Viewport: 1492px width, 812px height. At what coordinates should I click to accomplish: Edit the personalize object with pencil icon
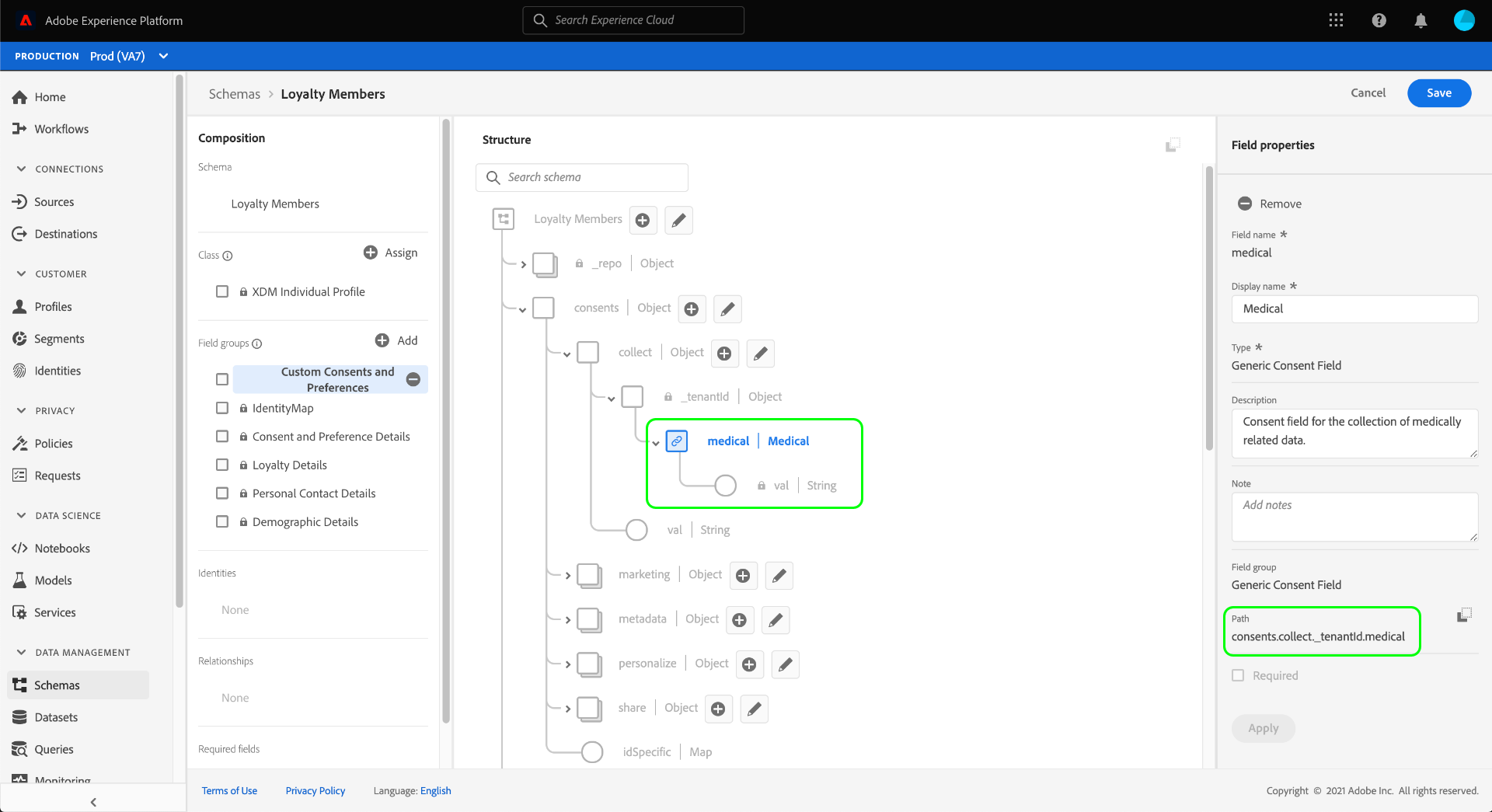(785, 664)
